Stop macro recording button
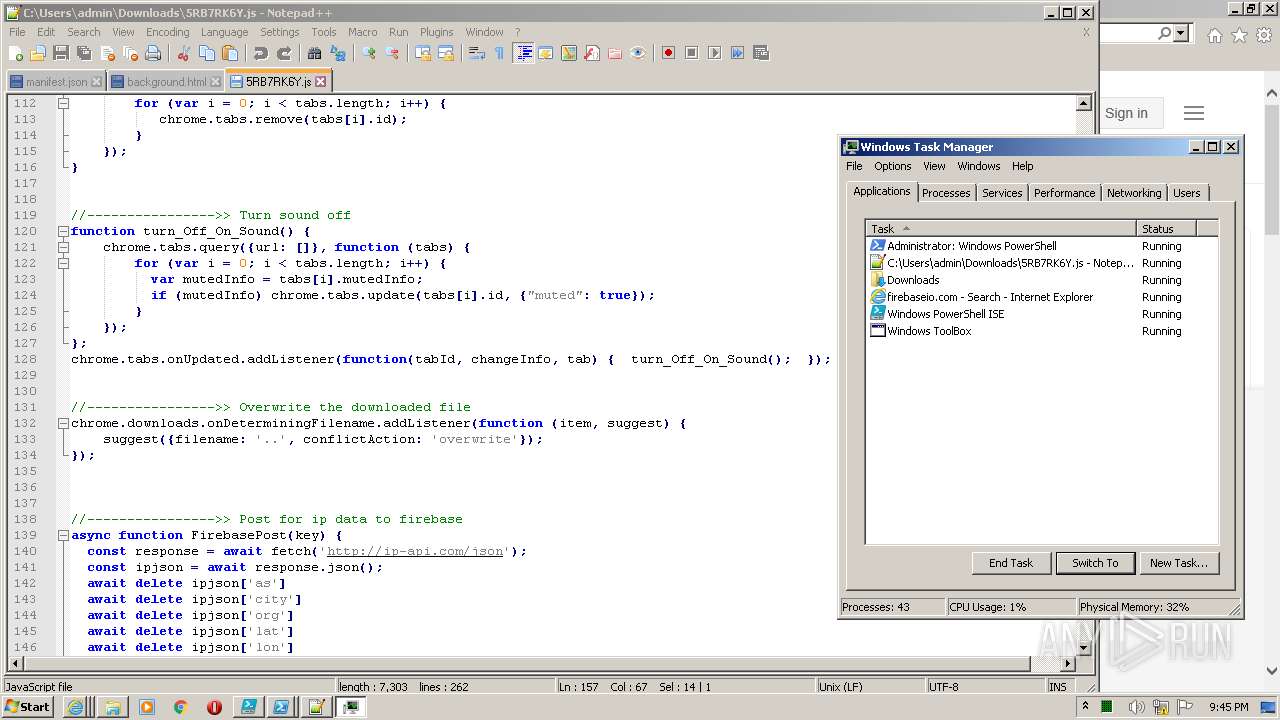The width and height of the screenshot is (1280, 720). click(x=691, y=53)
